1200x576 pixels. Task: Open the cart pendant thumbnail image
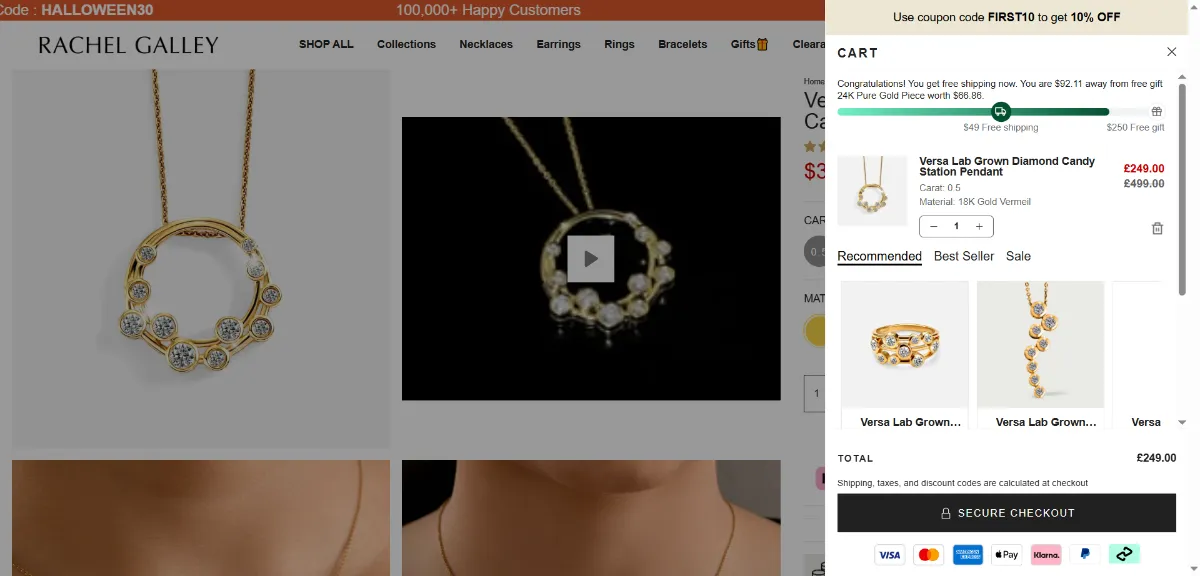pyautogui.click(x=872, y=190)
